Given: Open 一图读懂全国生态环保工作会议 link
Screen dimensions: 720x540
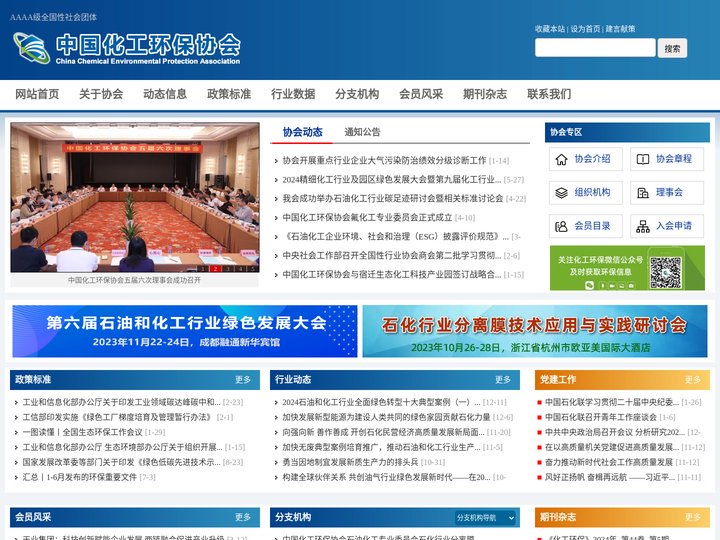Looking at the screenshot, I should pyautogui.click(x=83, y=432).
